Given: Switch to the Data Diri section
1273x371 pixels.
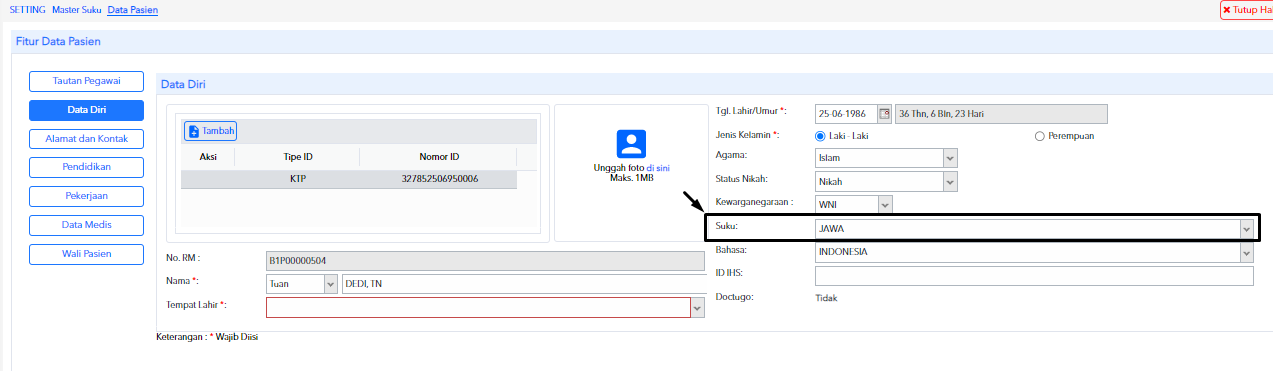Looking at the screenshot, I should coord(86,110).
